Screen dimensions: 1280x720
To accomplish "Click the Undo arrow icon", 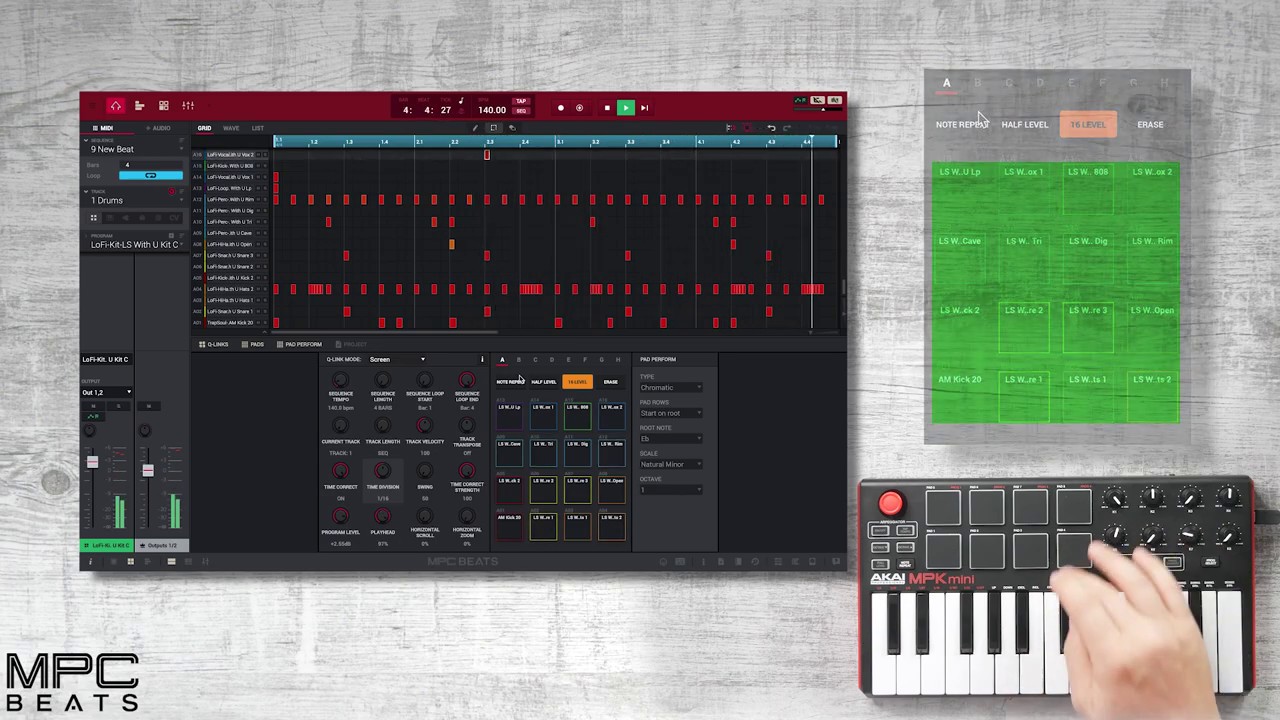I will coord(771,128).
